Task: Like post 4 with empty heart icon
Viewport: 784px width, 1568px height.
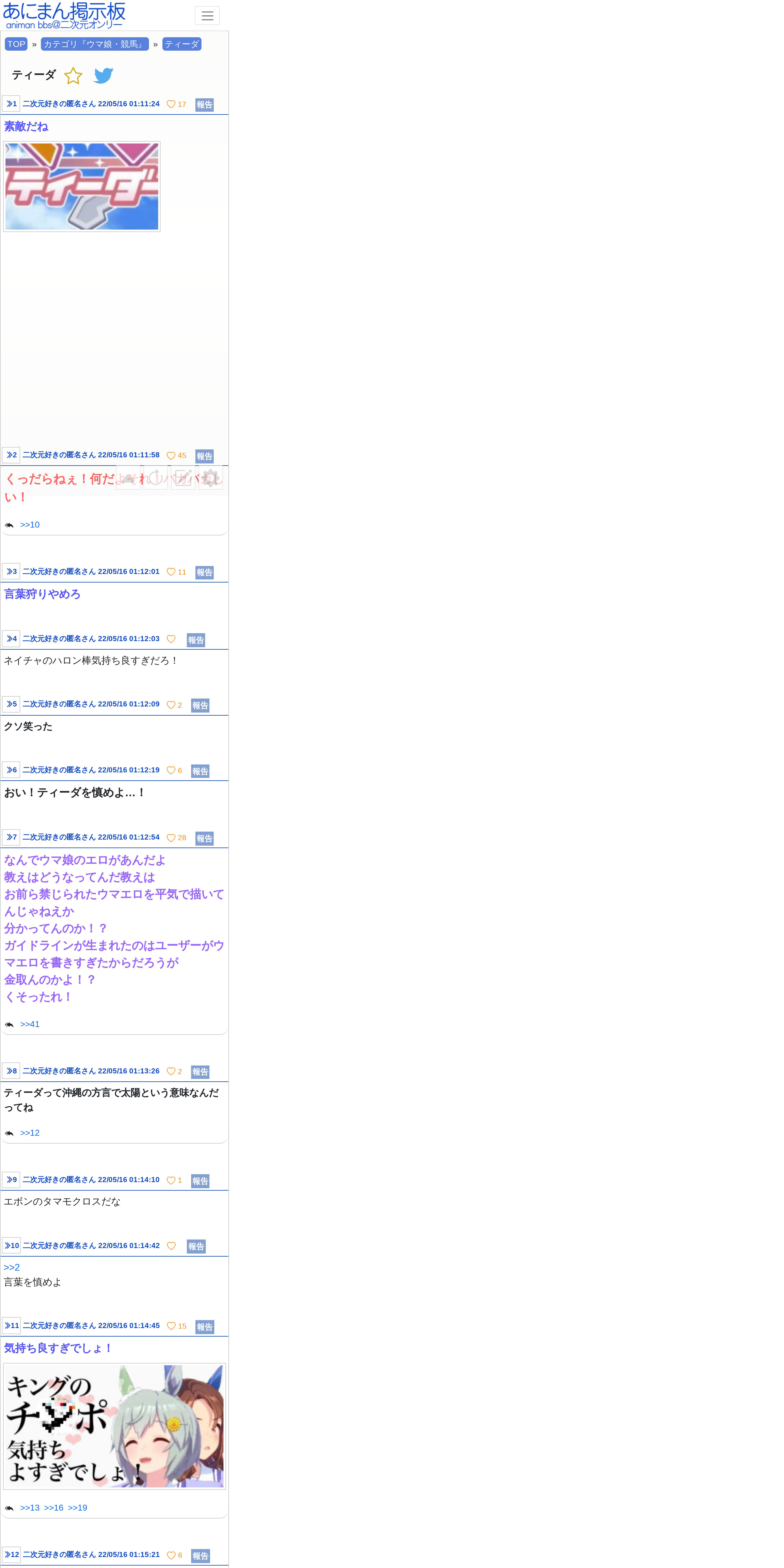Action: [171, 639]
